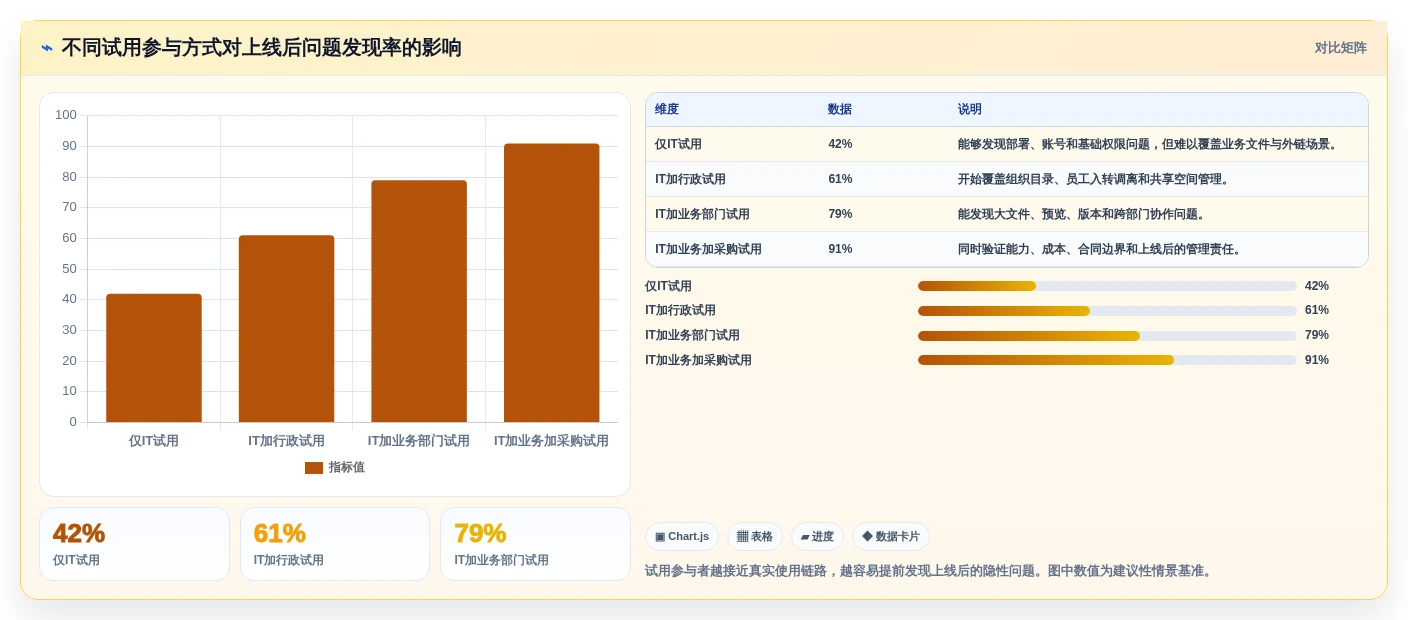1408x620 pixels.
Task: Click the 79% value in the table
Action: [840, 215]
